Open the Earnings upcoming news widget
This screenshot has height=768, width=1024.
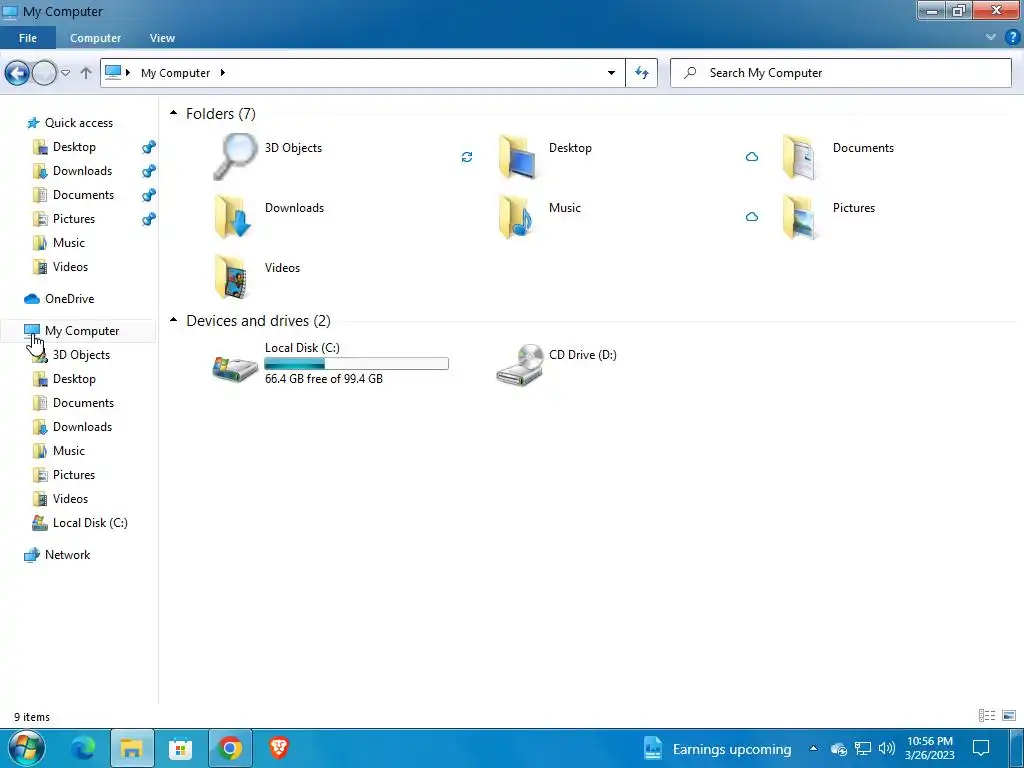[x=718, y=748]
